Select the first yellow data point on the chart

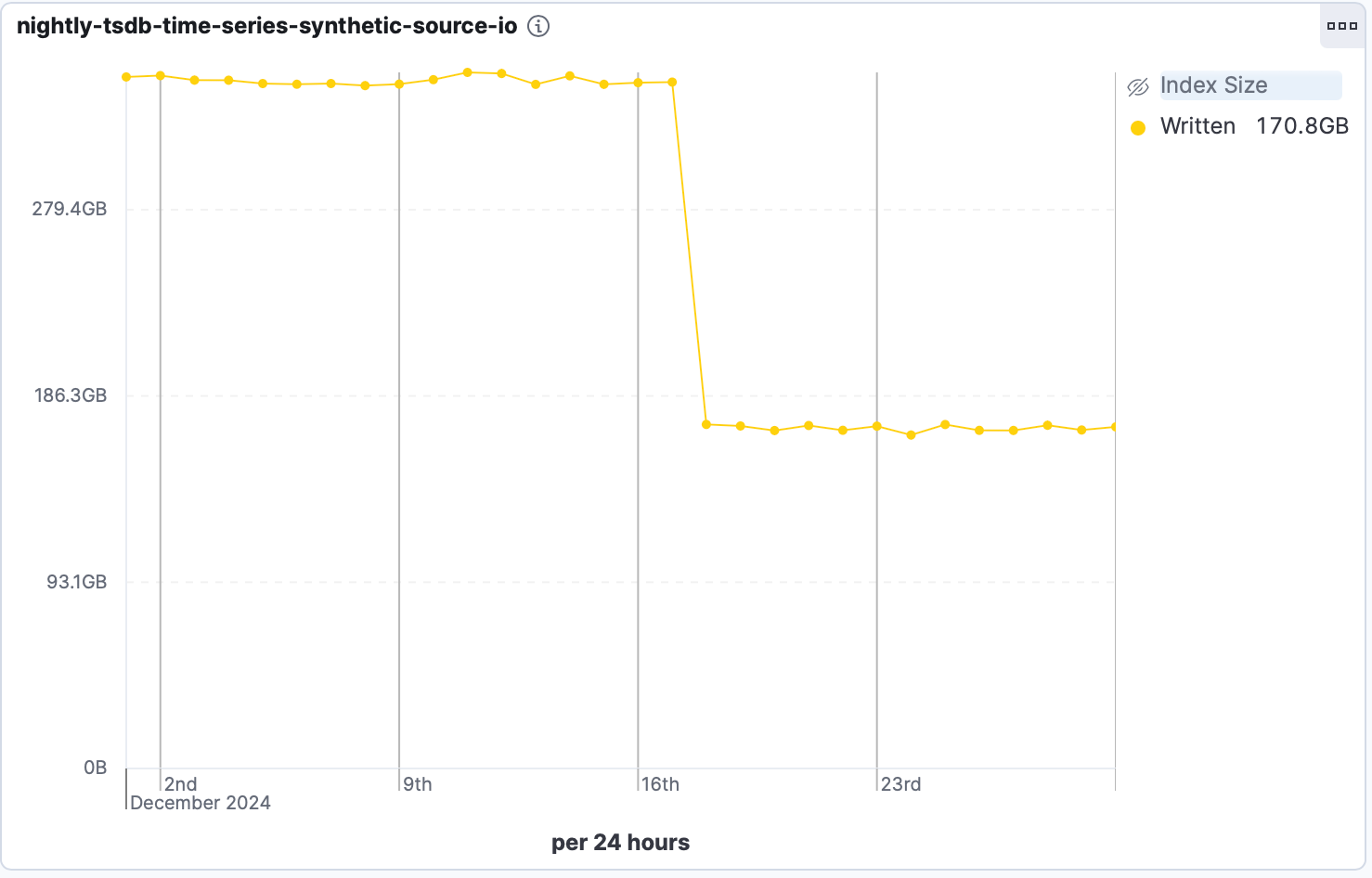coord(125,76)
